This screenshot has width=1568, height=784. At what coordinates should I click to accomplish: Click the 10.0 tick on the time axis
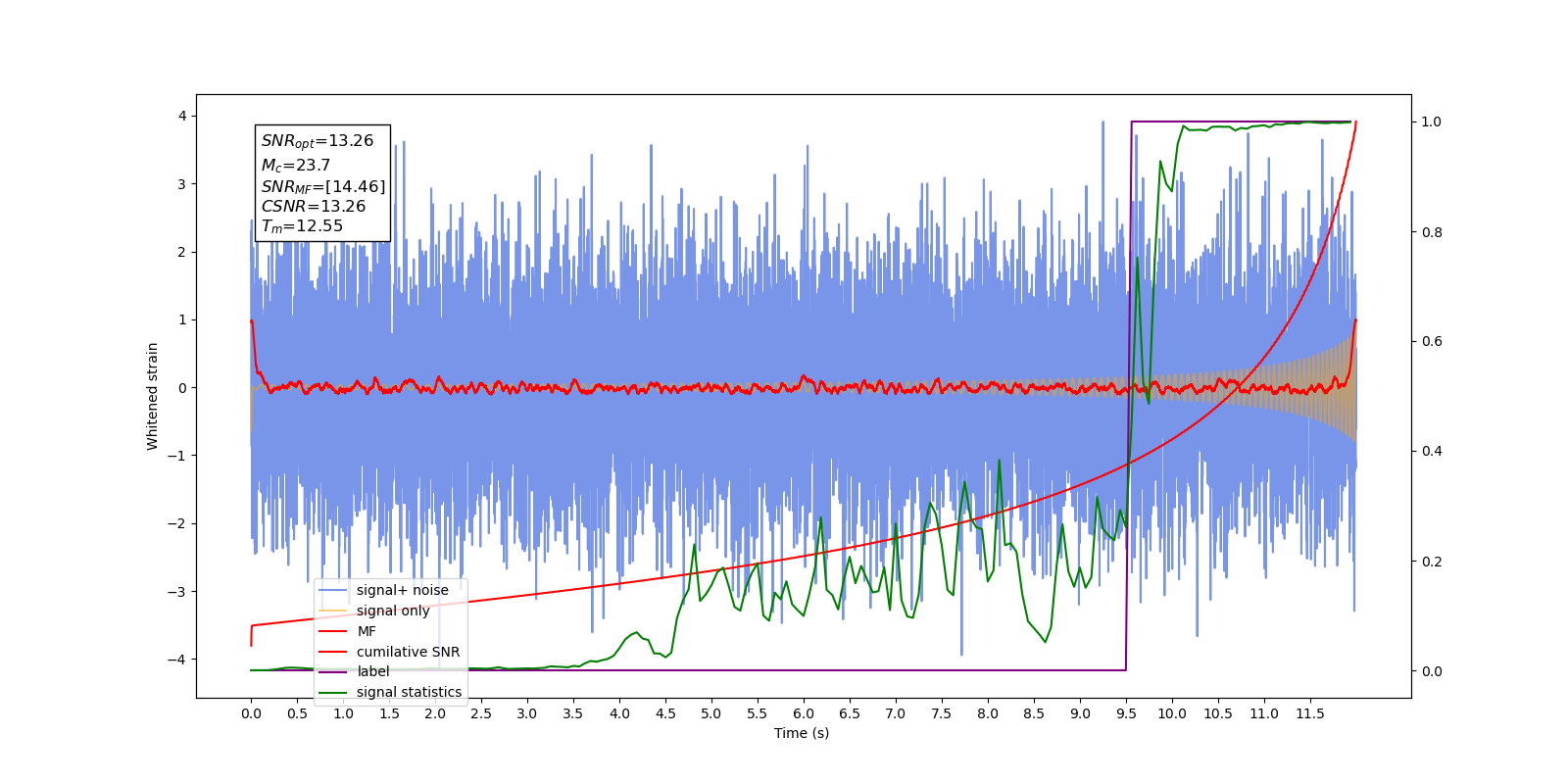click(1172, 713)
